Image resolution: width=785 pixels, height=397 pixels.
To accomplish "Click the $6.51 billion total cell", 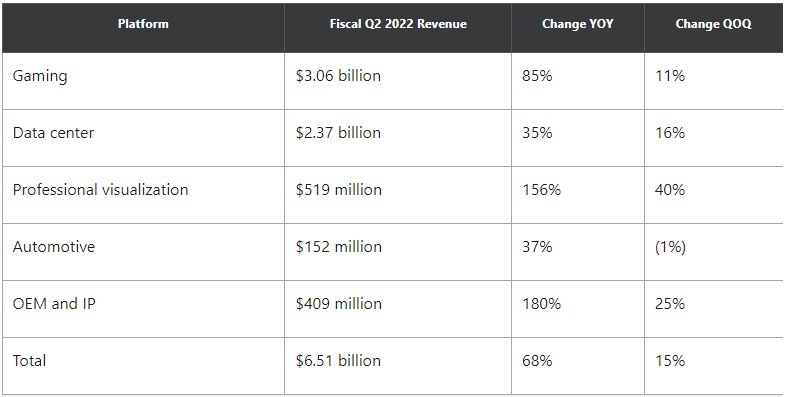I will coord(338,361).
